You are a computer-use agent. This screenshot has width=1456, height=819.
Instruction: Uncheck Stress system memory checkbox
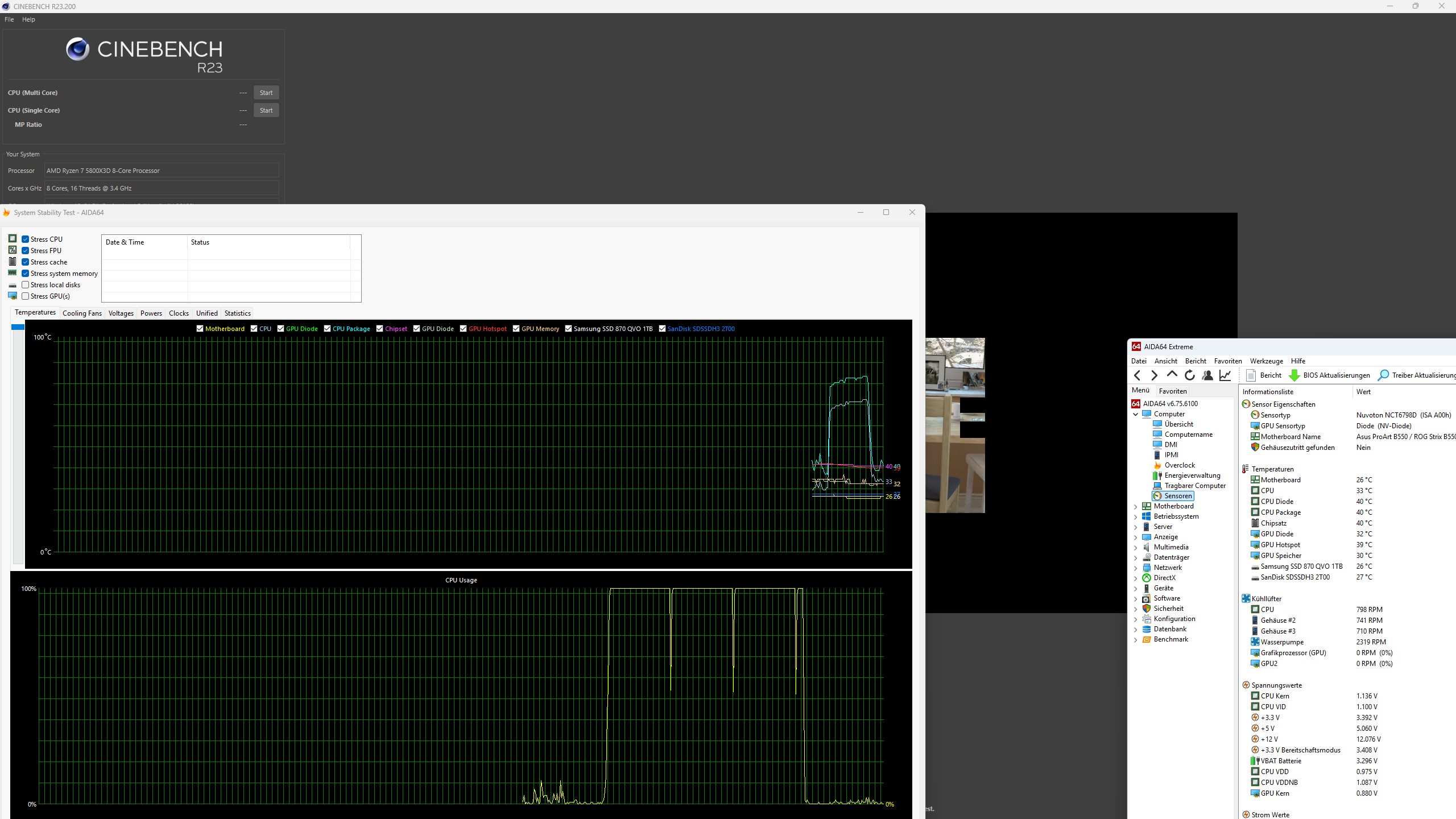click(x=26, y=274)
